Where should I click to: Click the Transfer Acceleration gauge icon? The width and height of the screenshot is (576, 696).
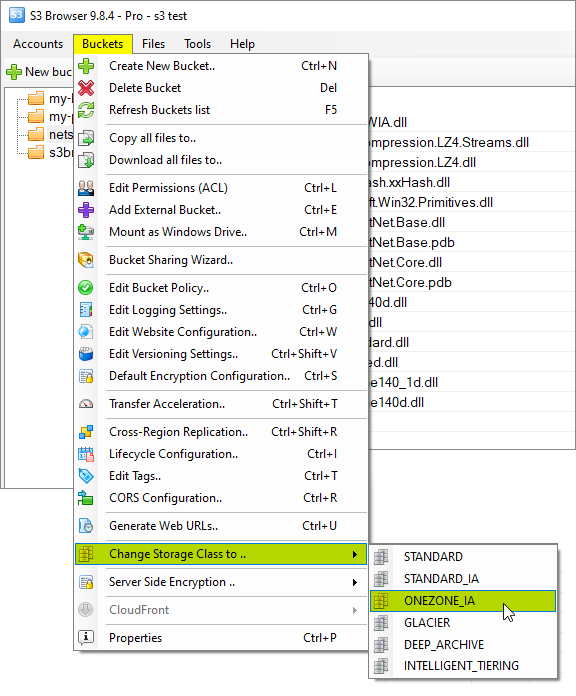[86, 404]
